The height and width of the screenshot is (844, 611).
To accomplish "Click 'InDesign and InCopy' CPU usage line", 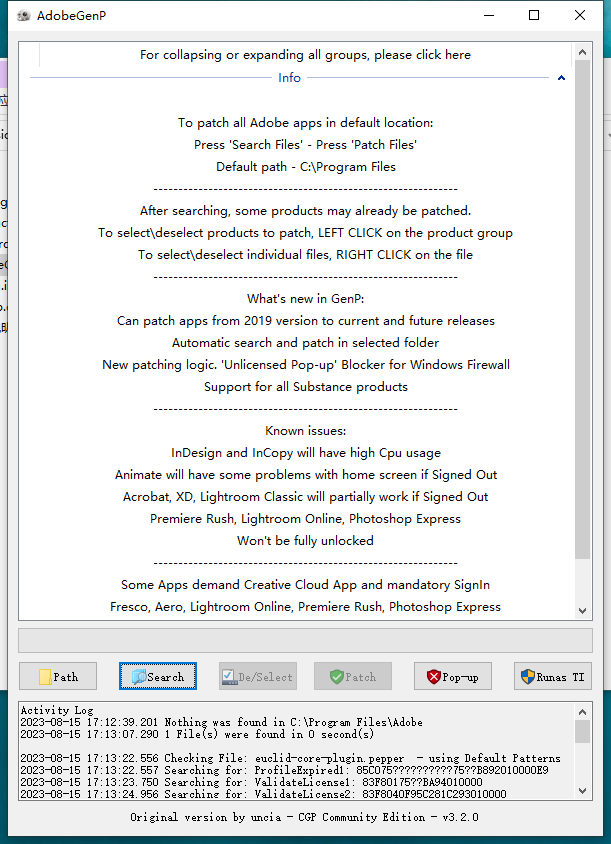I will 305,453.
